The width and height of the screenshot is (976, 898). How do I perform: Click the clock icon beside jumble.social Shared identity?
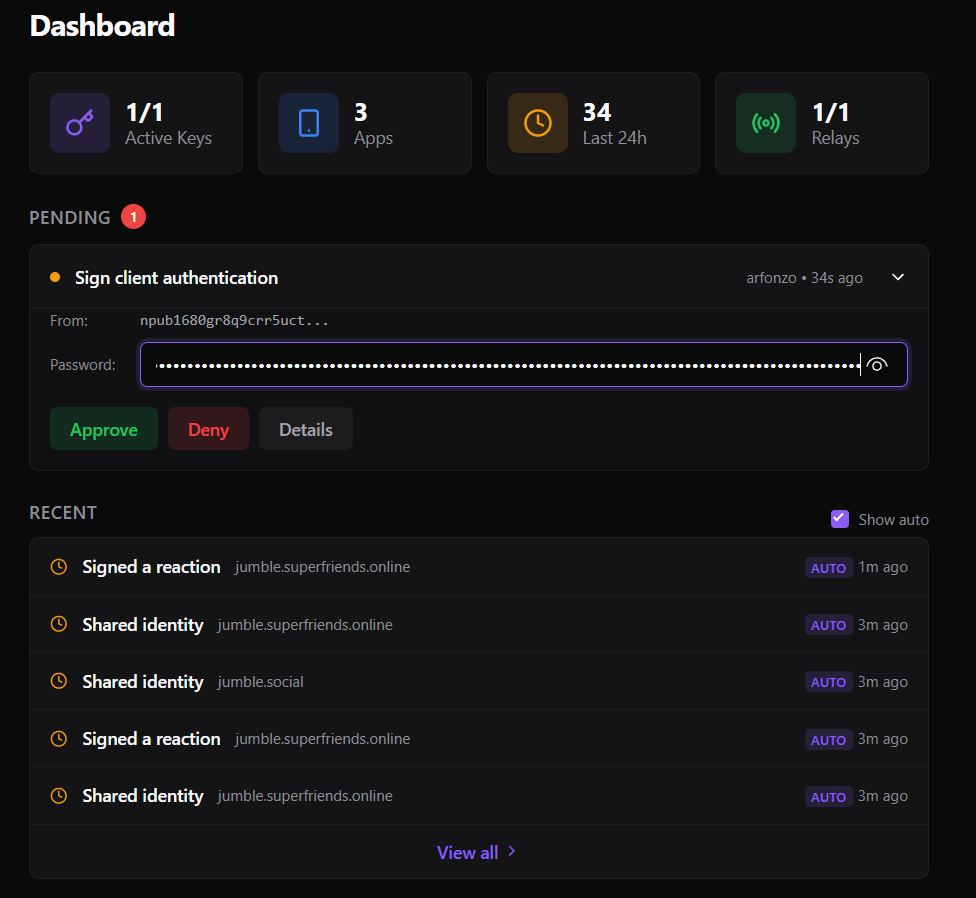tap(59, 681)
